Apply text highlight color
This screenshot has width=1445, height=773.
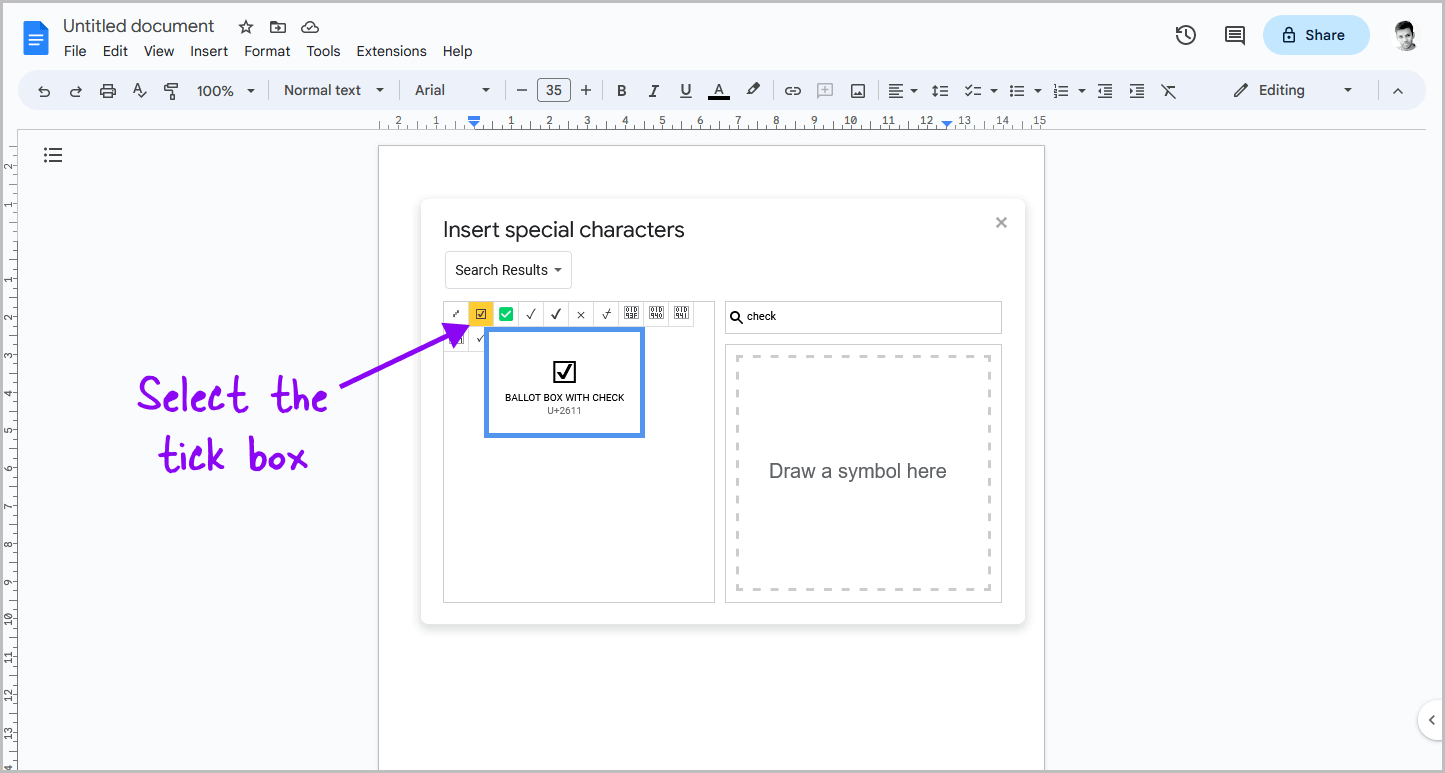pyautogui.click(x=753, y=90)
